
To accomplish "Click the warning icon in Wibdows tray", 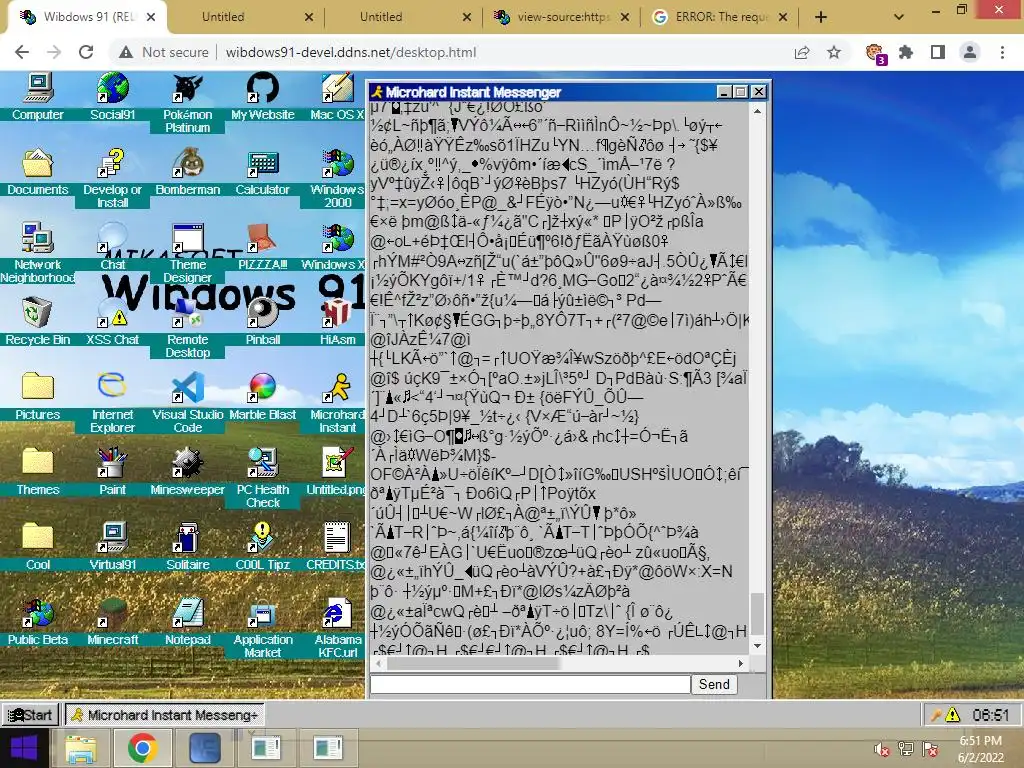I will click(953, 715).
